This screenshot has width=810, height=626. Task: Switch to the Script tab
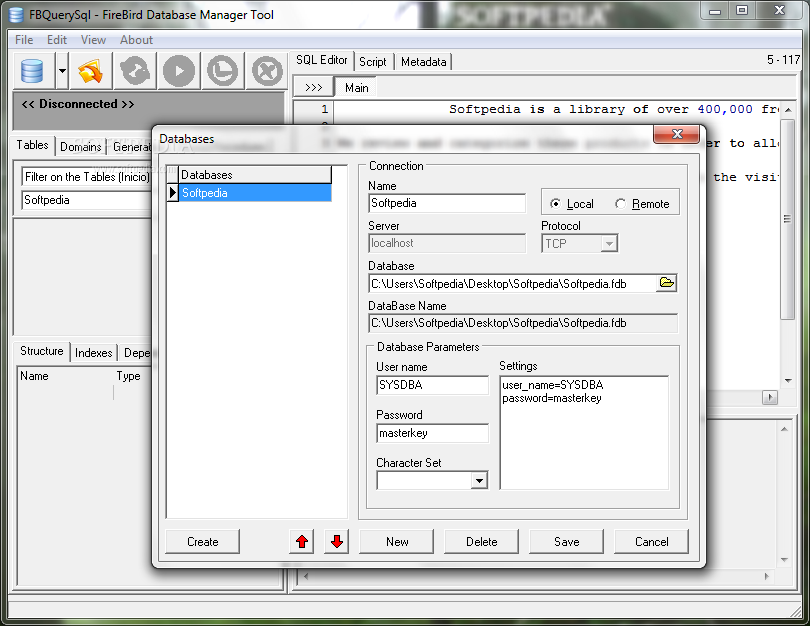click(x=372, y=62)
